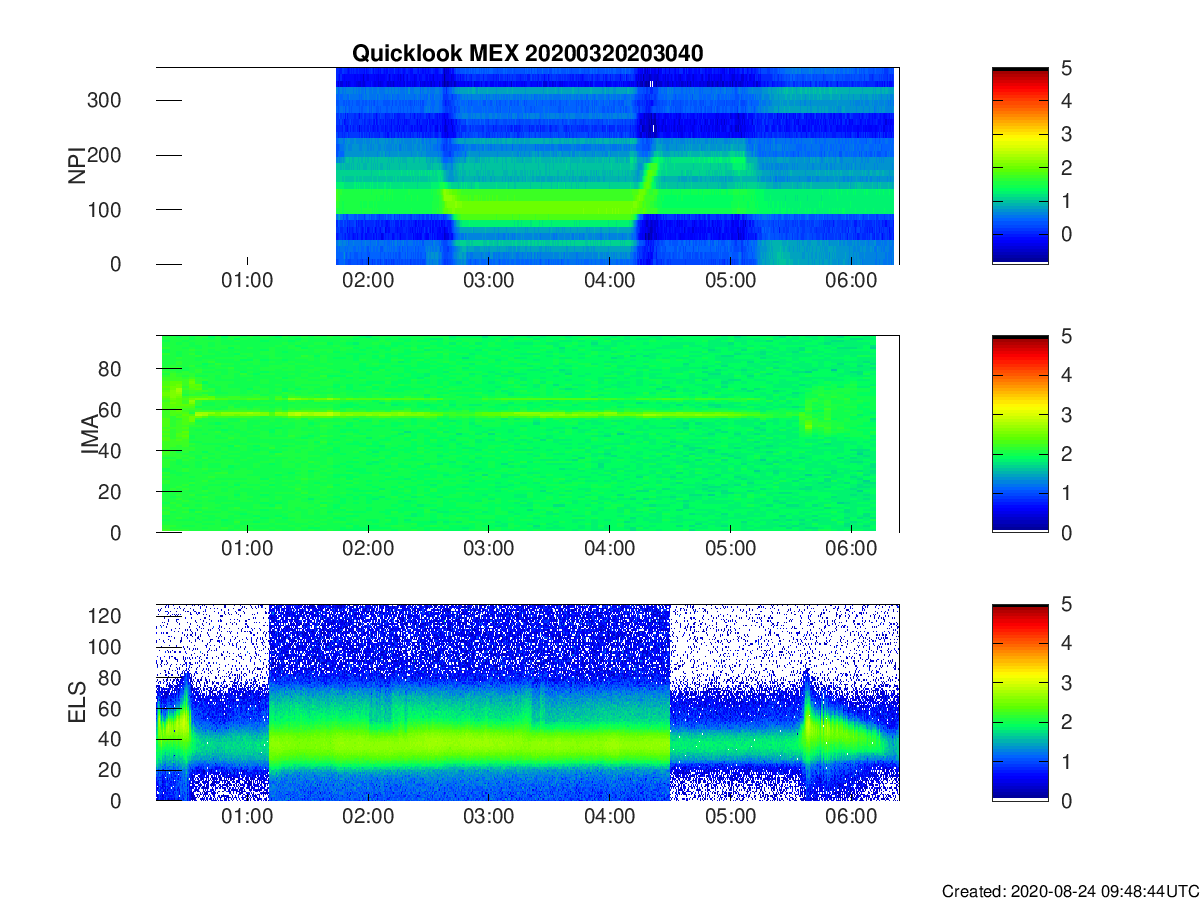Click 01:00 tick label under NPI panel
1200x900 pixels.
pyautogui.click(x=247, y=281)
